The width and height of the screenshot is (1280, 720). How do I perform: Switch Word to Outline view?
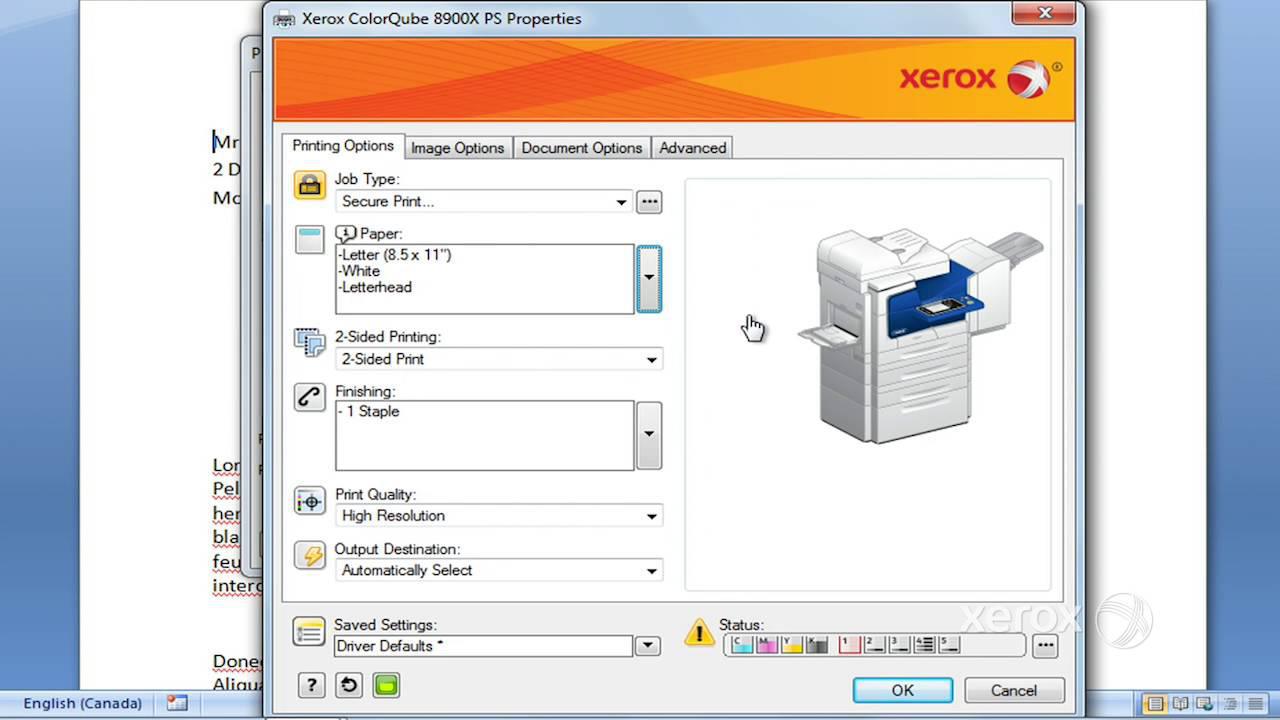pyautogui.click(x=1230, y=704)
